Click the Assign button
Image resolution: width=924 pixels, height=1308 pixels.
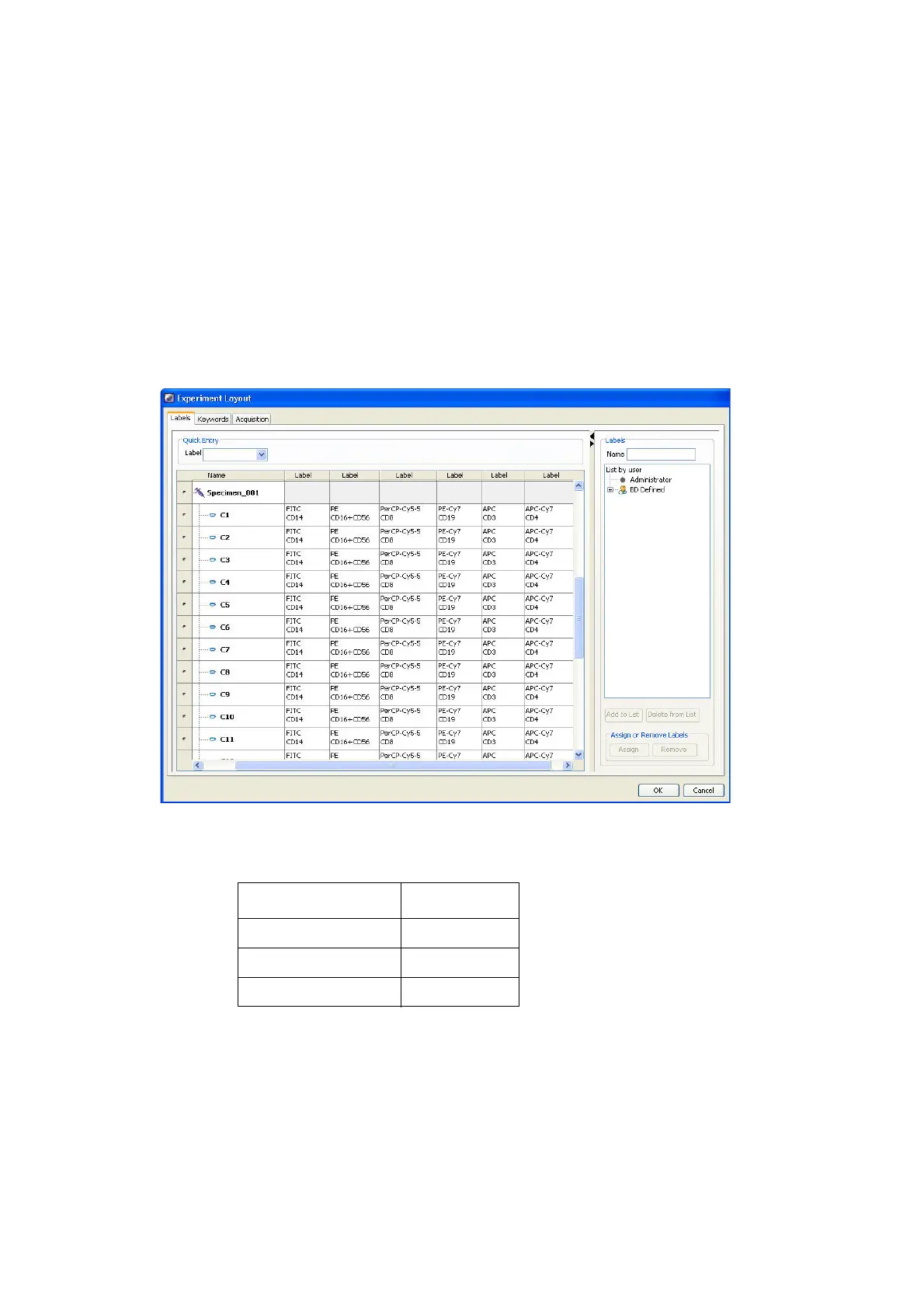[x=629, y=750]
